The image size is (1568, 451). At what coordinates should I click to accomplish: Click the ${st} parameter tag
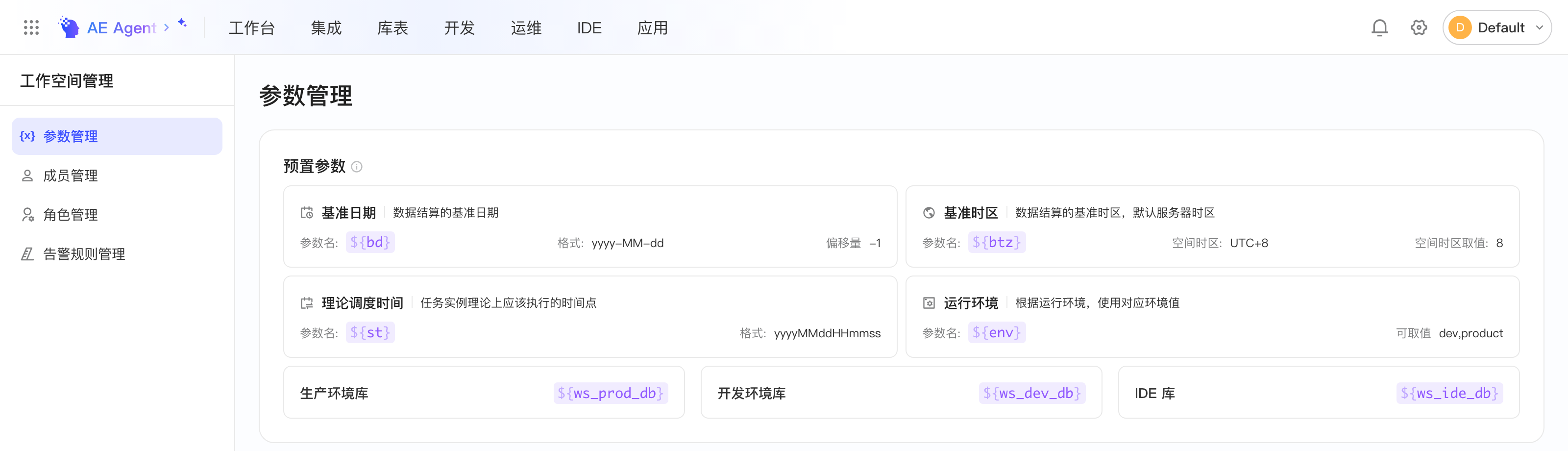[x=370, y=332]
